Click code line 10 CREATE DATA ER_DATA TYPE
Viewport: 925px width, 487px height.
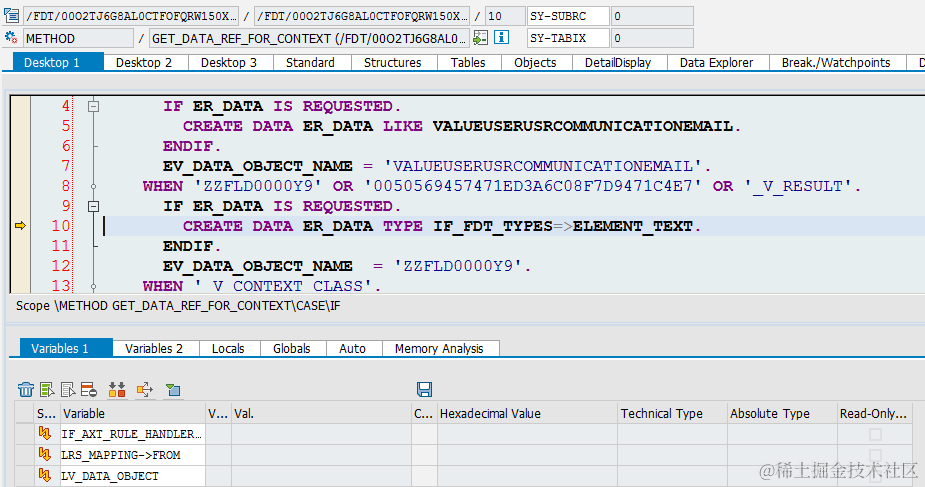442,226
